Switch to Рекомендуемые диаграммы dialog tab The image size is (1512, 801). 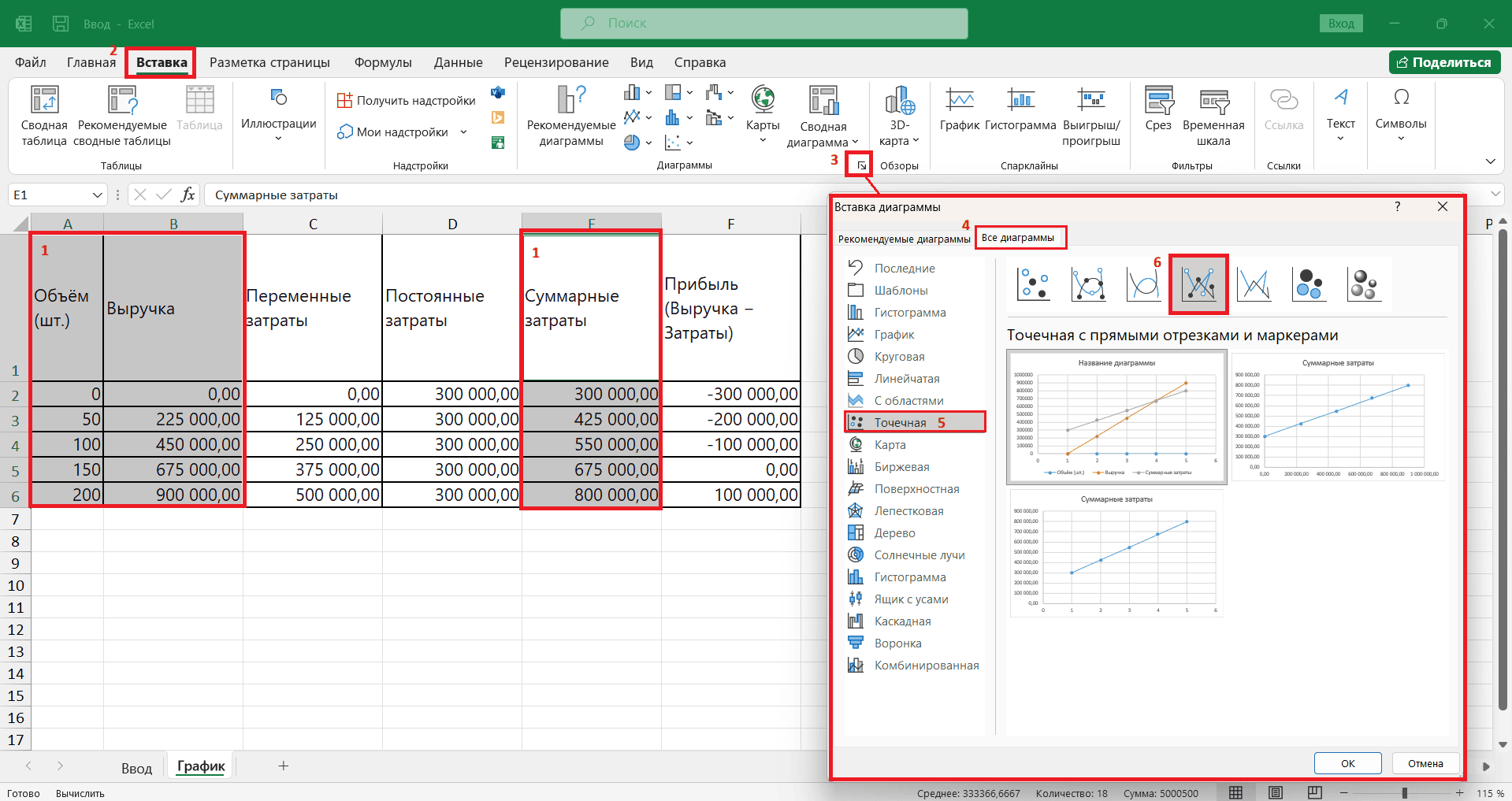[904, 239]
